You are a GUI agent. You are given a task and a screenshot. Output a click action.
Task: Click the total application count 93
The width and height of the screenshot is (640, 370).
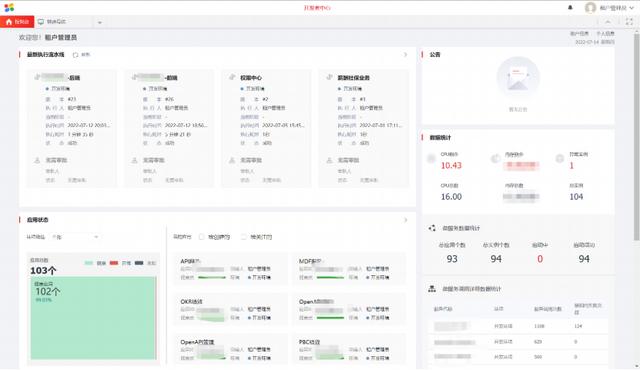(452, 259)
